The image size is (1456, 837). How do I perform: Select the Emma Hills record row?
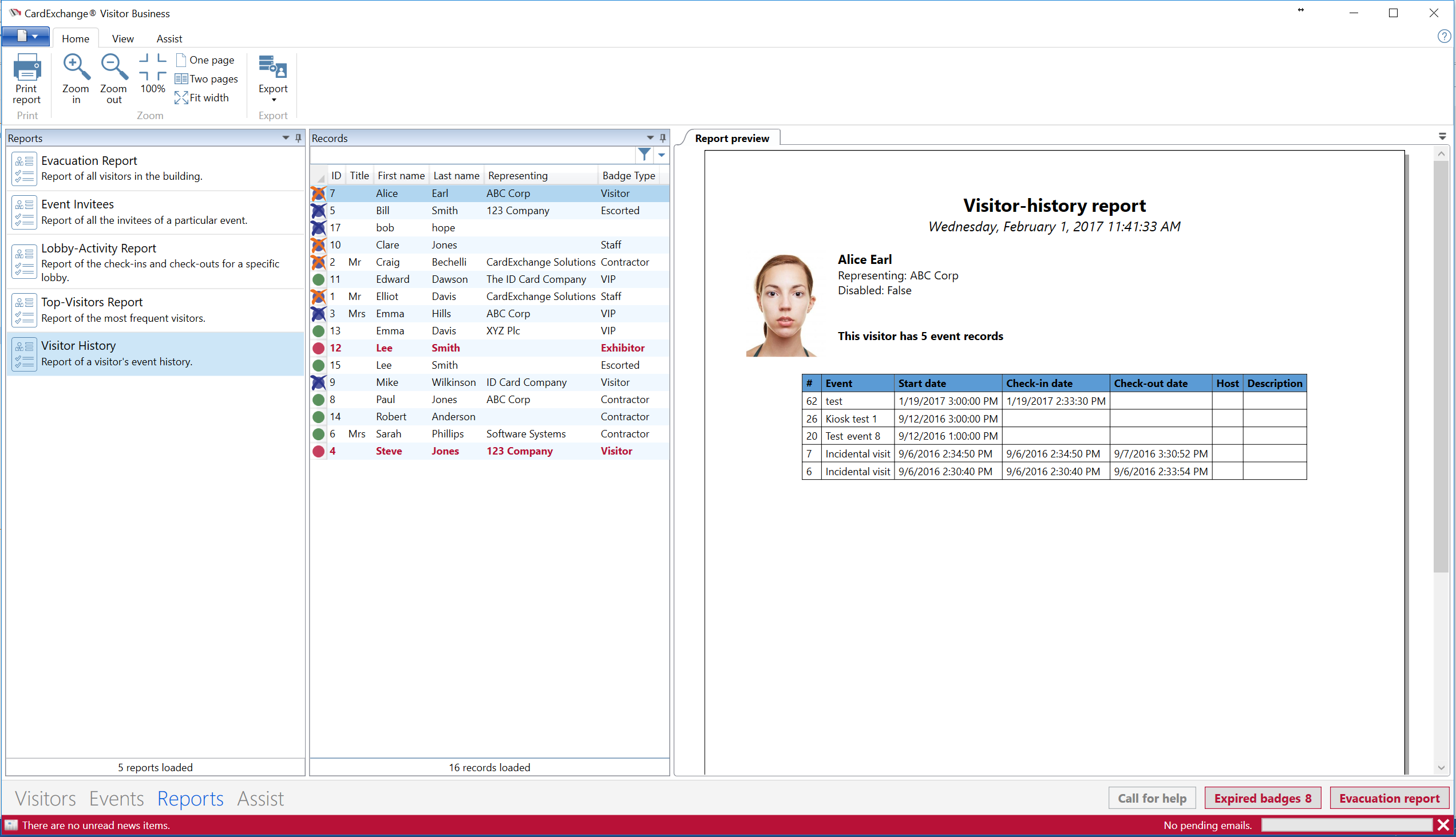(489, 314)
